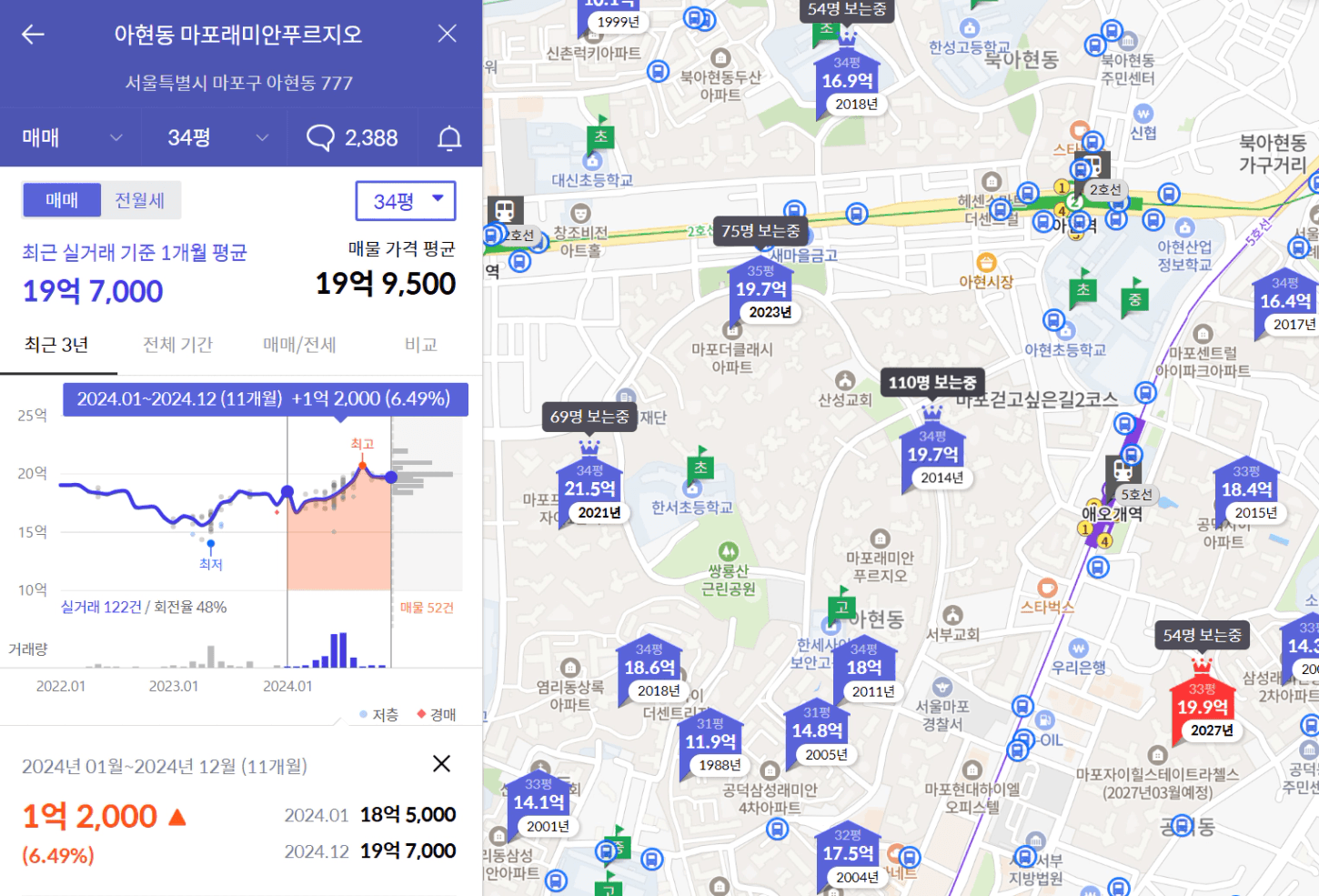The image size is (1319, 896).
Task: Click the 서울마포경찰서 police icon
Action: coord(942,687)
